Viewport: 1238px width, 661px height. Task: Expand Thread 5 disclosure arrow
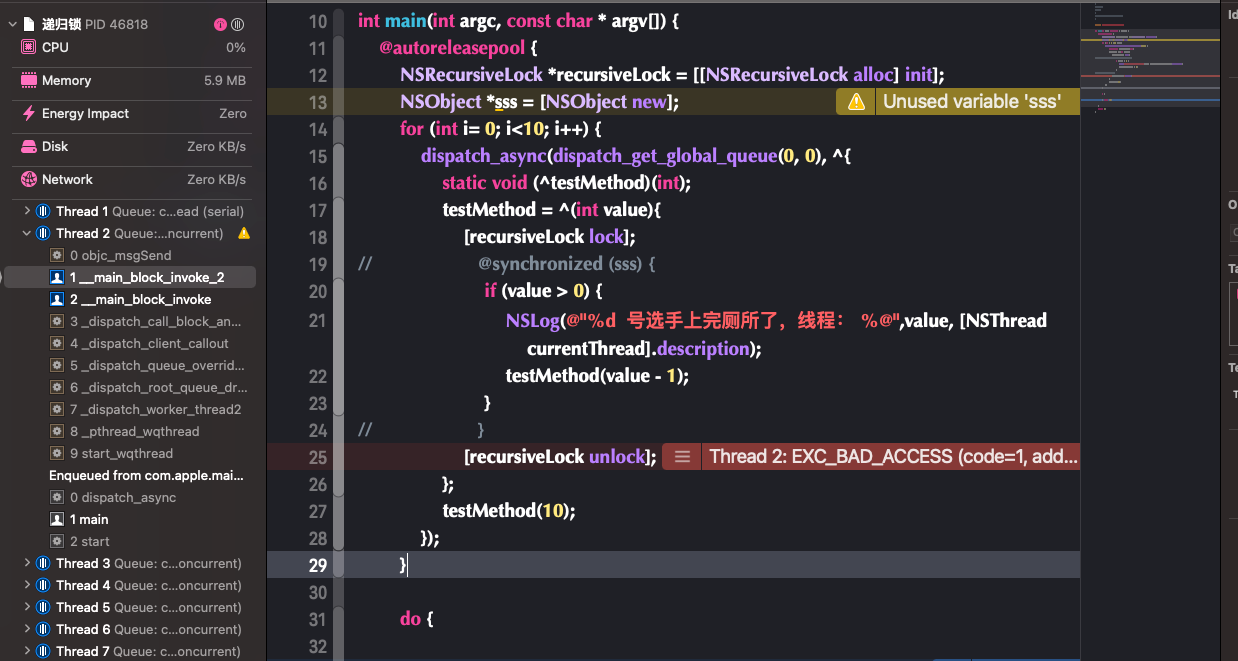(27, 607)
